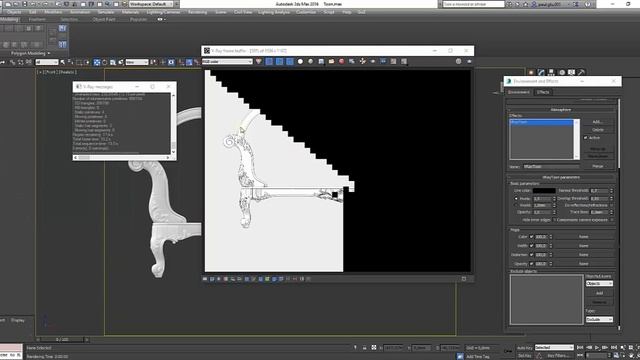Click the red channel button in V-Ray frame buffer
The width and height of the screenshot is (640, 360).
[x=269, y=62]
